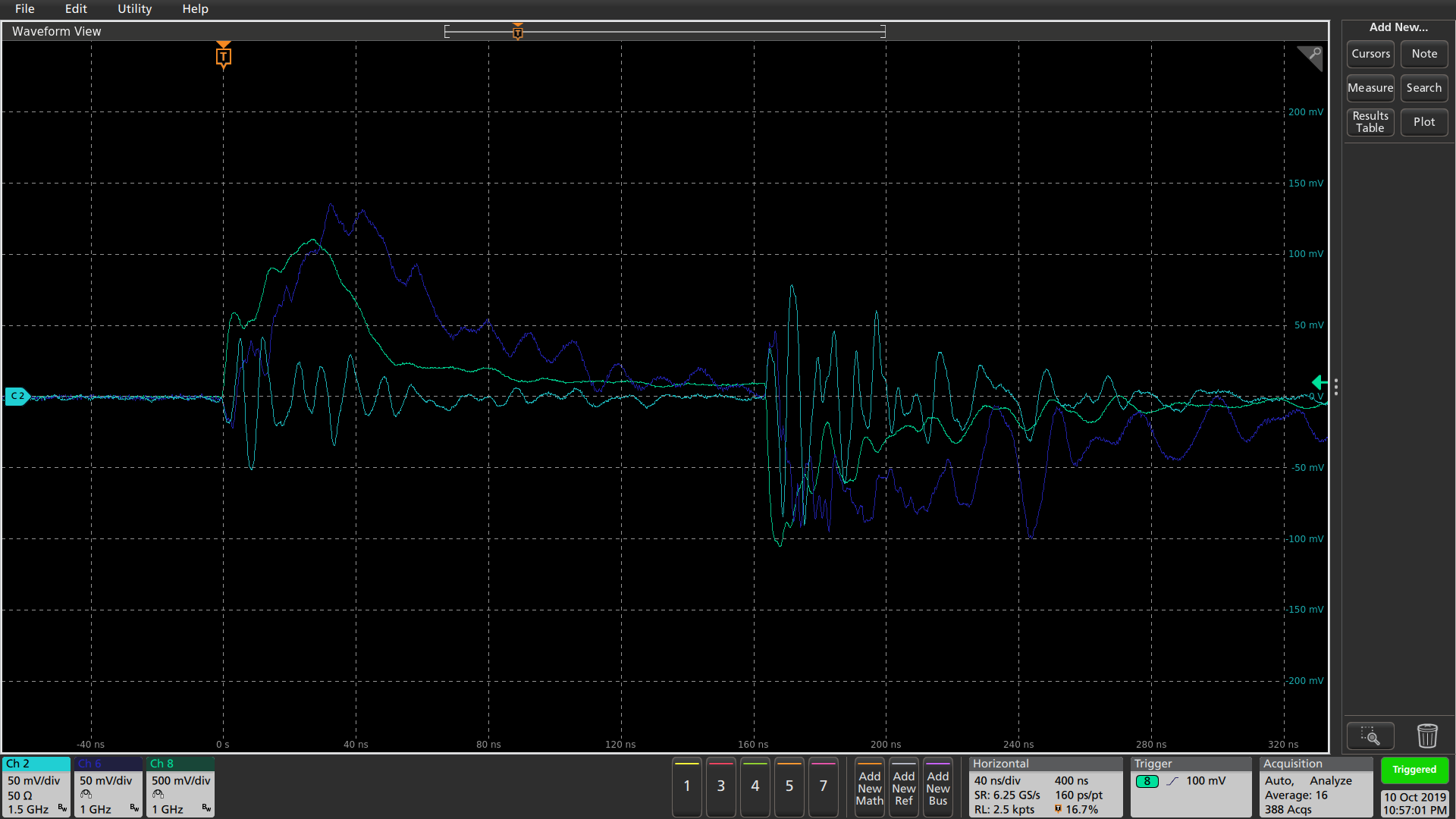Image resolution: width=1456 pixels, height=819 pixels.
Task: Click the C2 channel ground handle
Action: (17, 396)
